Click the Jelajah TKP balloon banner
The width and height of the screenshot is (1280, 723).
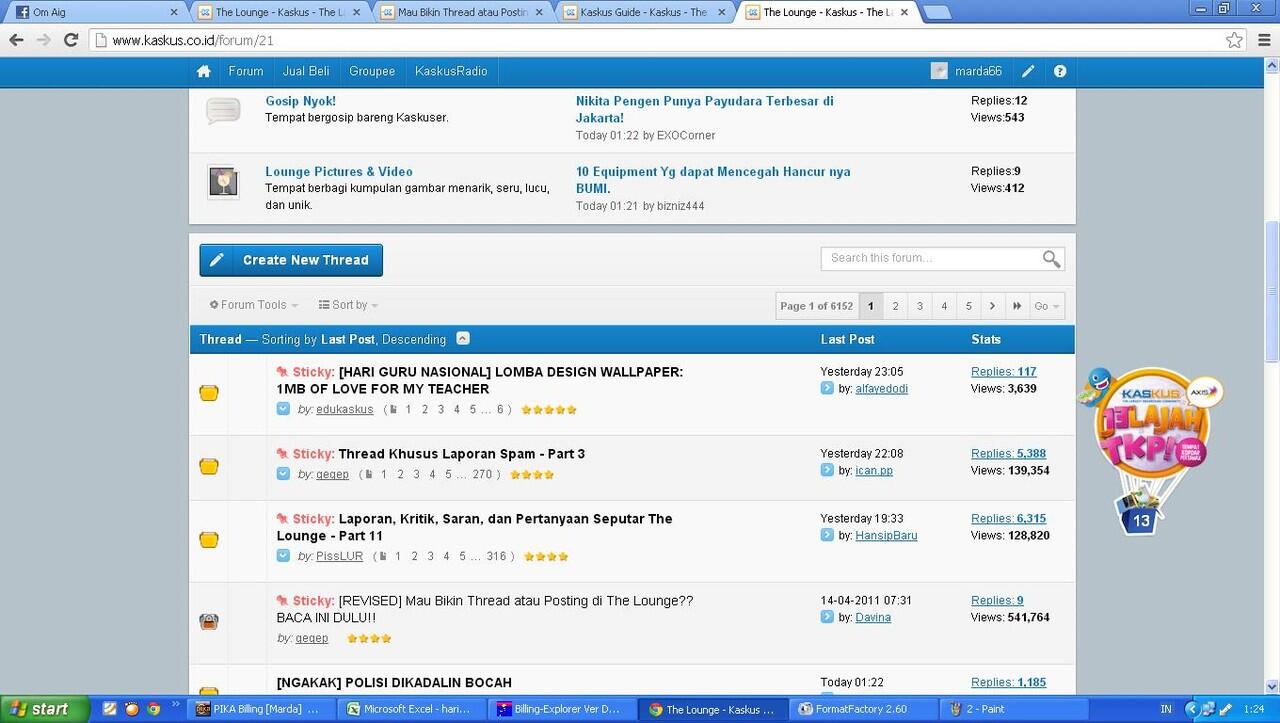tap(1149, 452)
